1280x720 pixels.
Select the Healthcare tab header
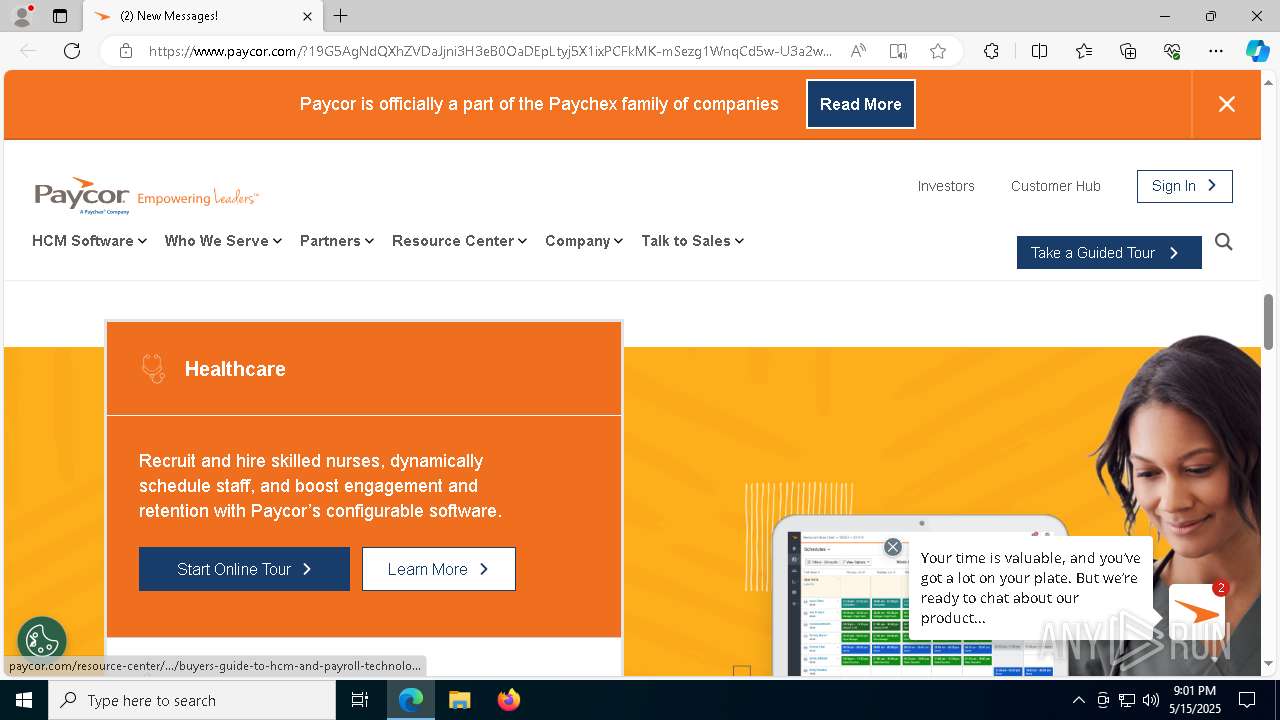click(x=364, y=369)
